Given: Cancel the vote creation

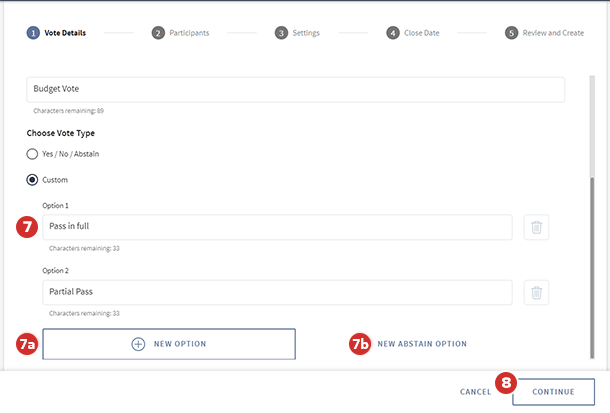Looking at the screenshot, I should point(475,392).
